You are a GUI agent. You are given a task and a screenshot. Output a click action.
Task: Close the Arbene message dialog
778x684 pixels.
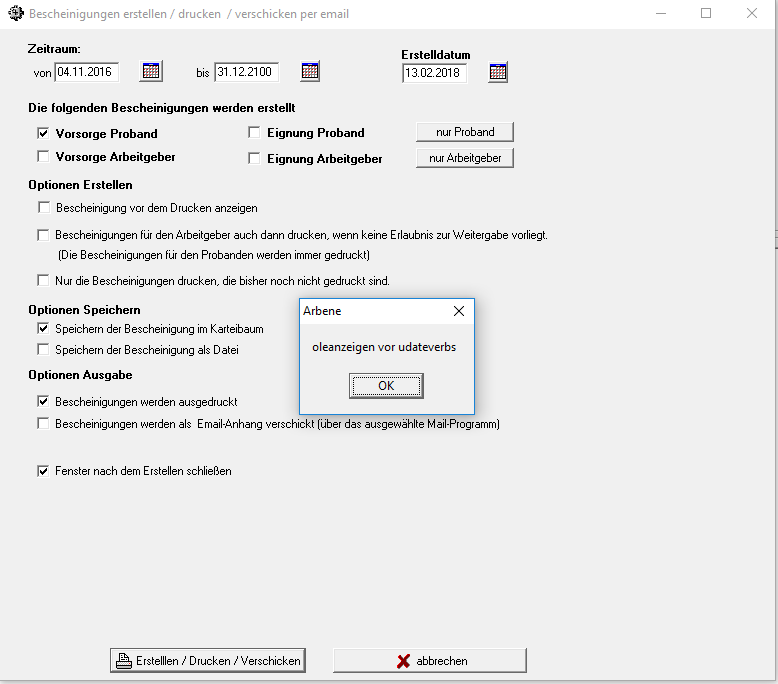point(458,311)
